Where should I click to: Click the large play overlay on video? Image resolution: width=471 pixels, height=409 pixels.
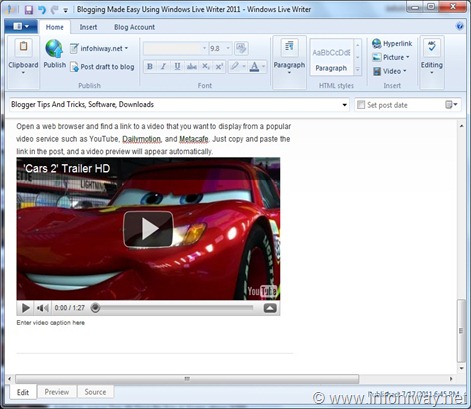(148, 229)
